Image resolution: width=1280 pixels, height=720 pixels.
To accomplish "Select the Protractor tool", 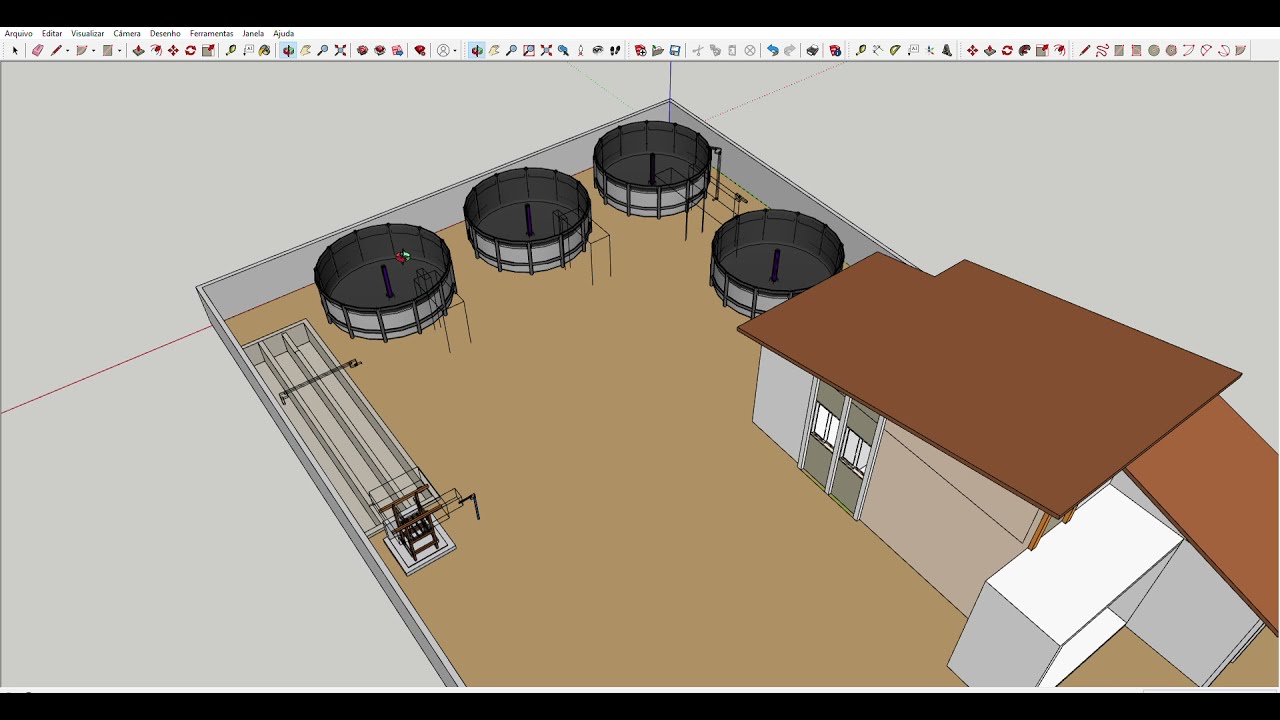I will click(895, 50).
